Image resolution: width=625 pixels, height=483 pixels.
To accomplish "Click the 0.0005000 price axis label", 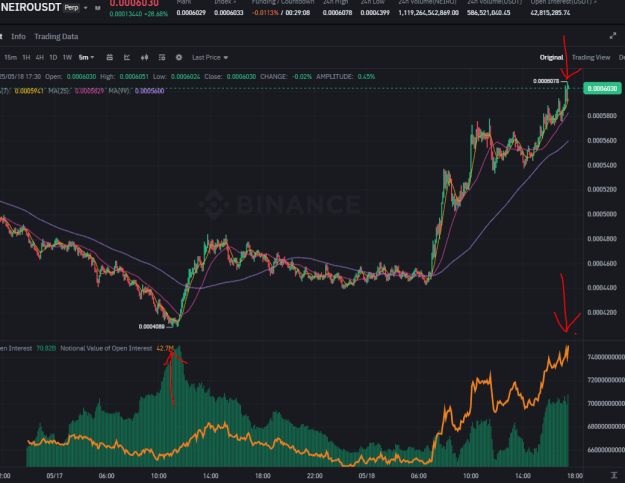I will pyautogui.click(x=602, y=214).
